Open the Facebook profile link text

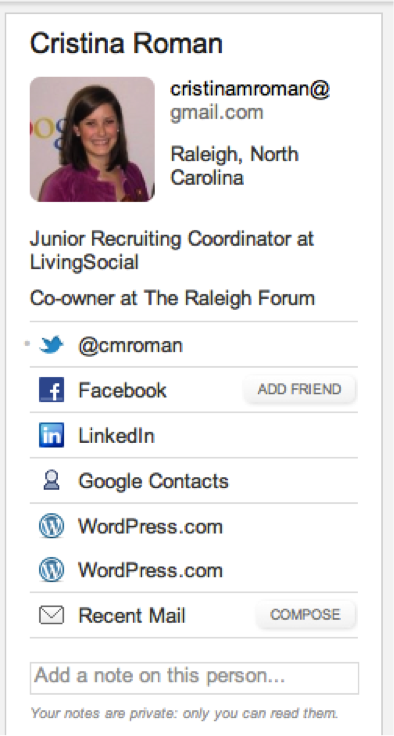122,390
